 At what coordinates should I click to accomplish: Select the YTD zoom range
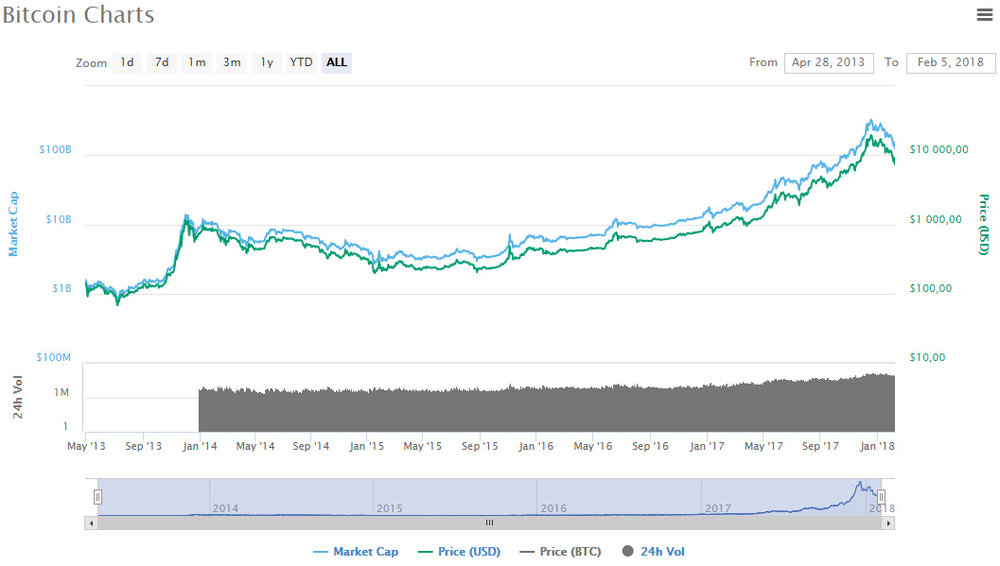tap(301, 63)
